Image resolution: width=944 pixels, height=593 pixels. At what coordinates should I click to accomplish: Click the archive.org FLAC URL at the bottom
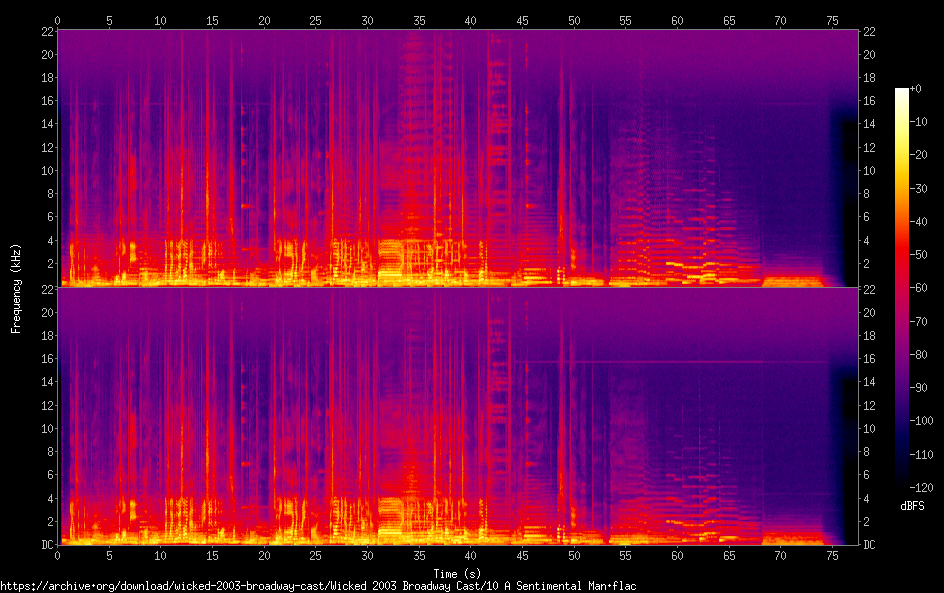[318, 586]
